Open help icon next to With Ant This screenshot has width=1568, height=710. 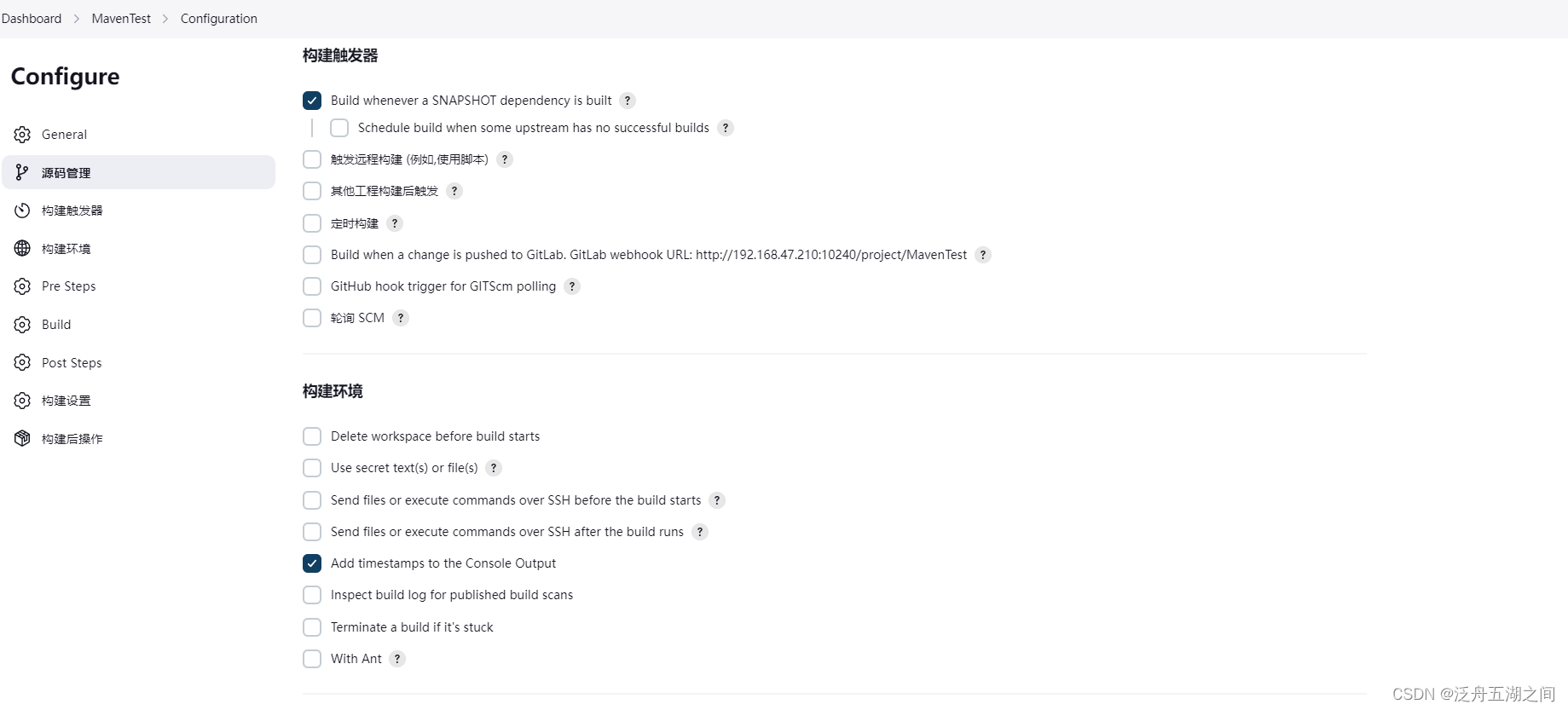397,659
